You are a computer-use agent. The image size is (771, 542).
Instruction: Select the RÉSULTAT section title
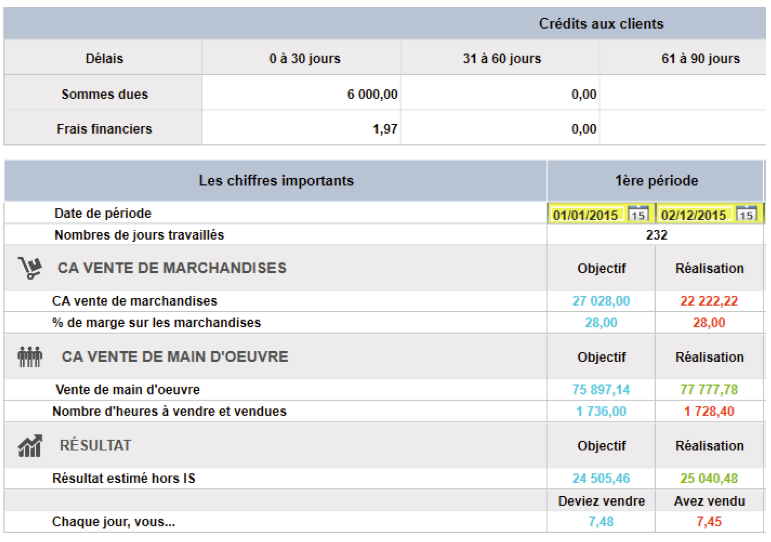coord(95,446)
